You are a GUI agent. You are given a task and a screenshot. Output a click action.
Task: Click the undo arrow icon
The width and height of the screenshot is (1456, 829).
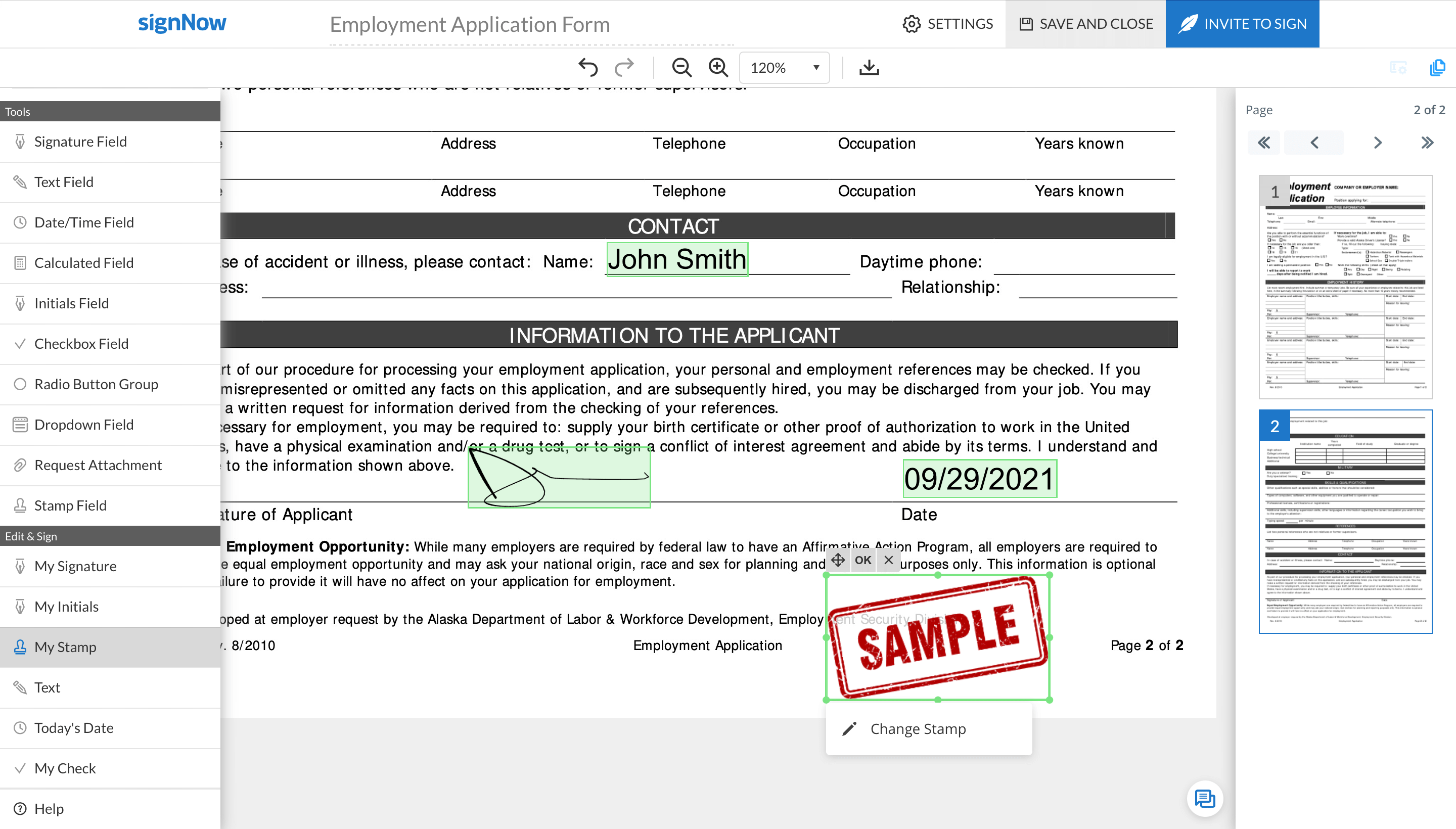[587, 68]
